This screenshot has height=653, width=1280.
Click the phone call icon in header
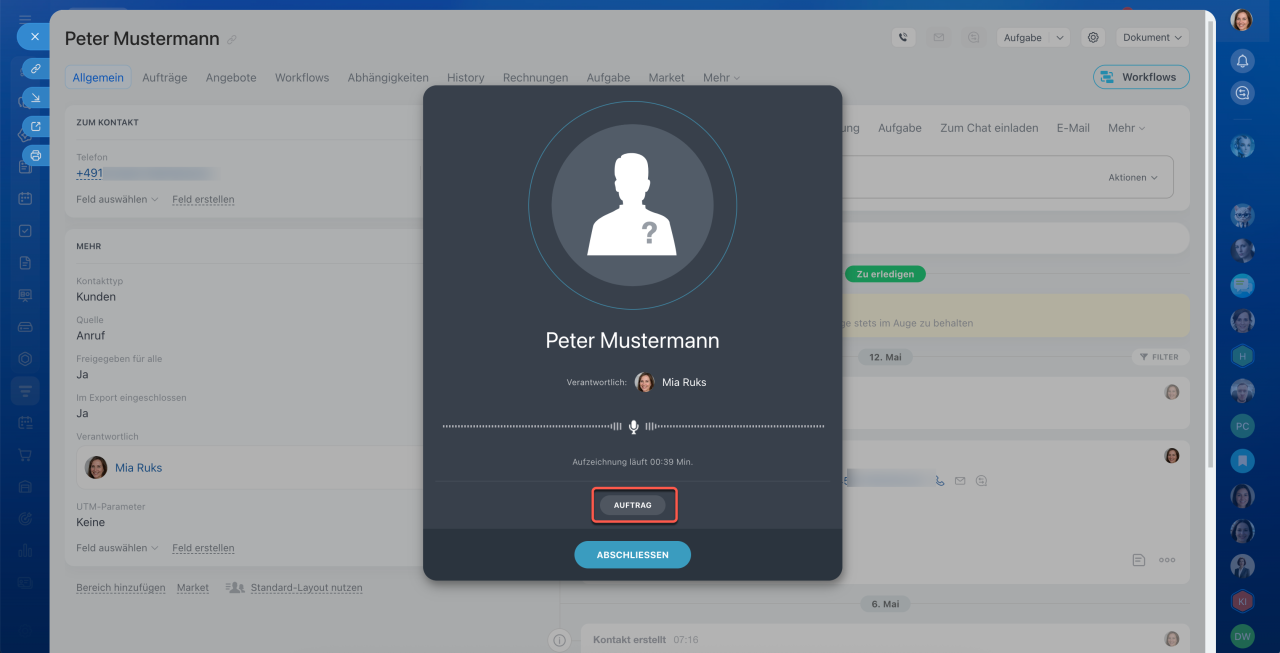(x=903, y=37)
